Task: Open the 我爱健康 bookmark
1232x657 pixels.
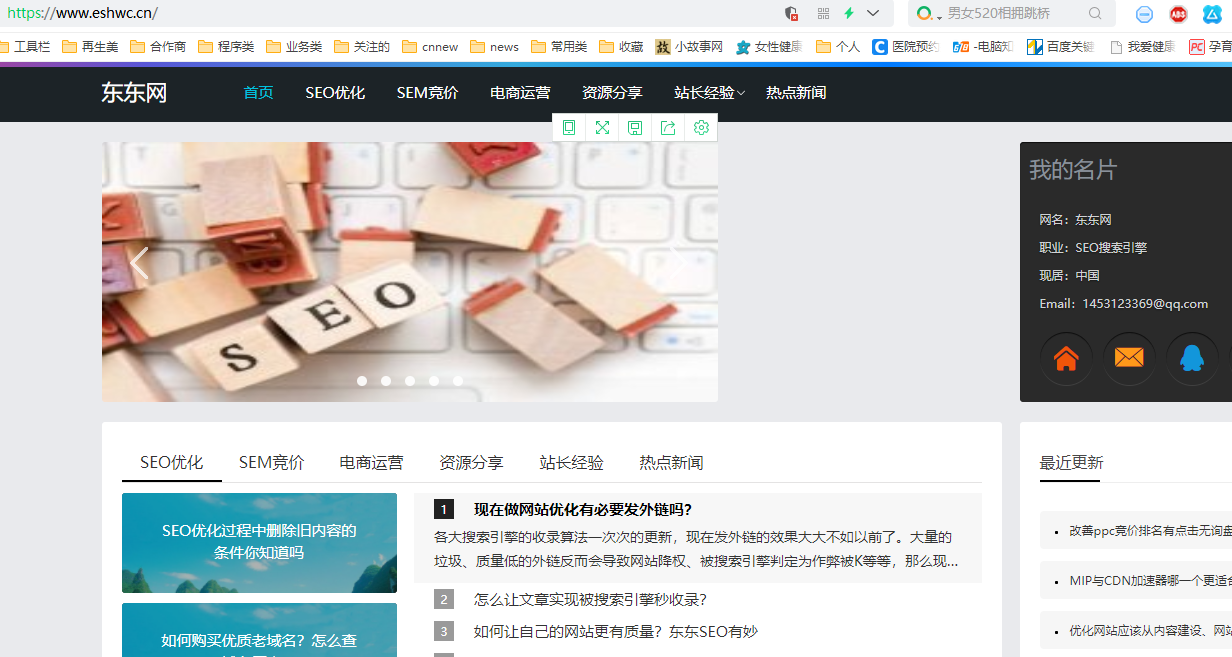Action: 1142,47
